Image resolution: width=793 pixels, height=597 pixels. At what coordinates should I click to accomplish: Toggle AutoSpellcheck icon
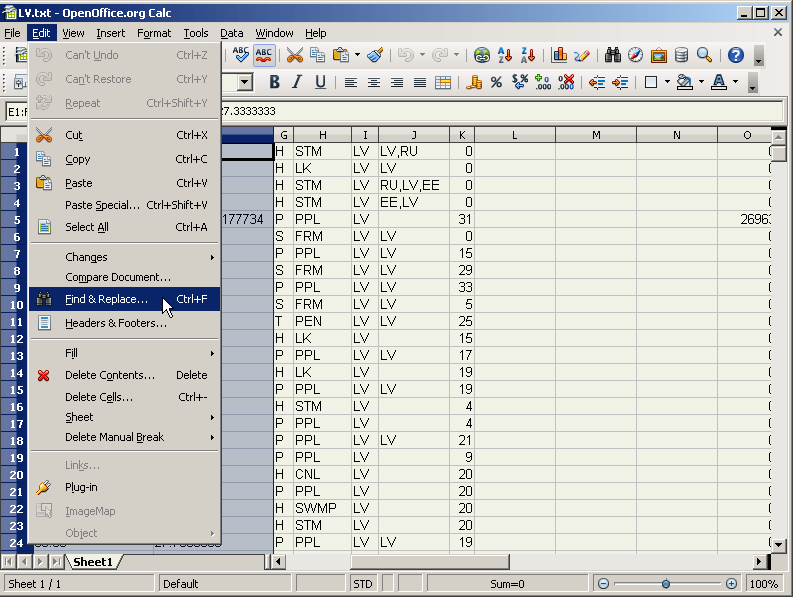click(x=263, y=55)
